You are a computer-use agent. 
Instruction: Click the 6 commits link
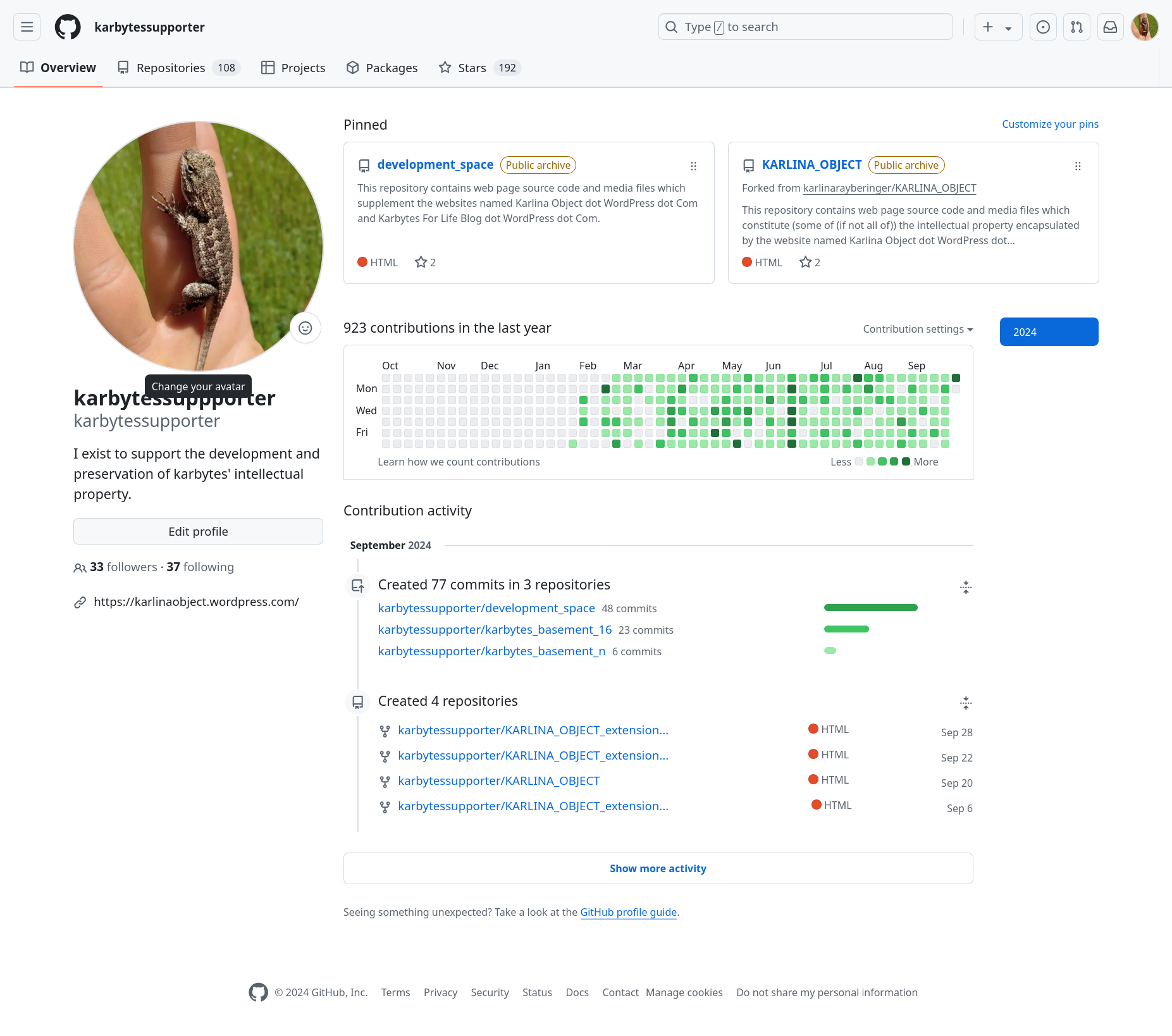636,651
